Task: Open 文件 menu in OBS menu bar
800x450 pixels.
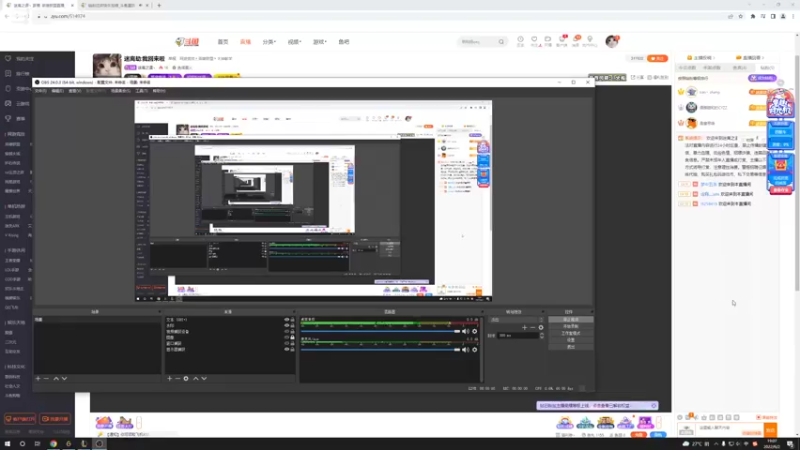Action: (x=40, y=91)
